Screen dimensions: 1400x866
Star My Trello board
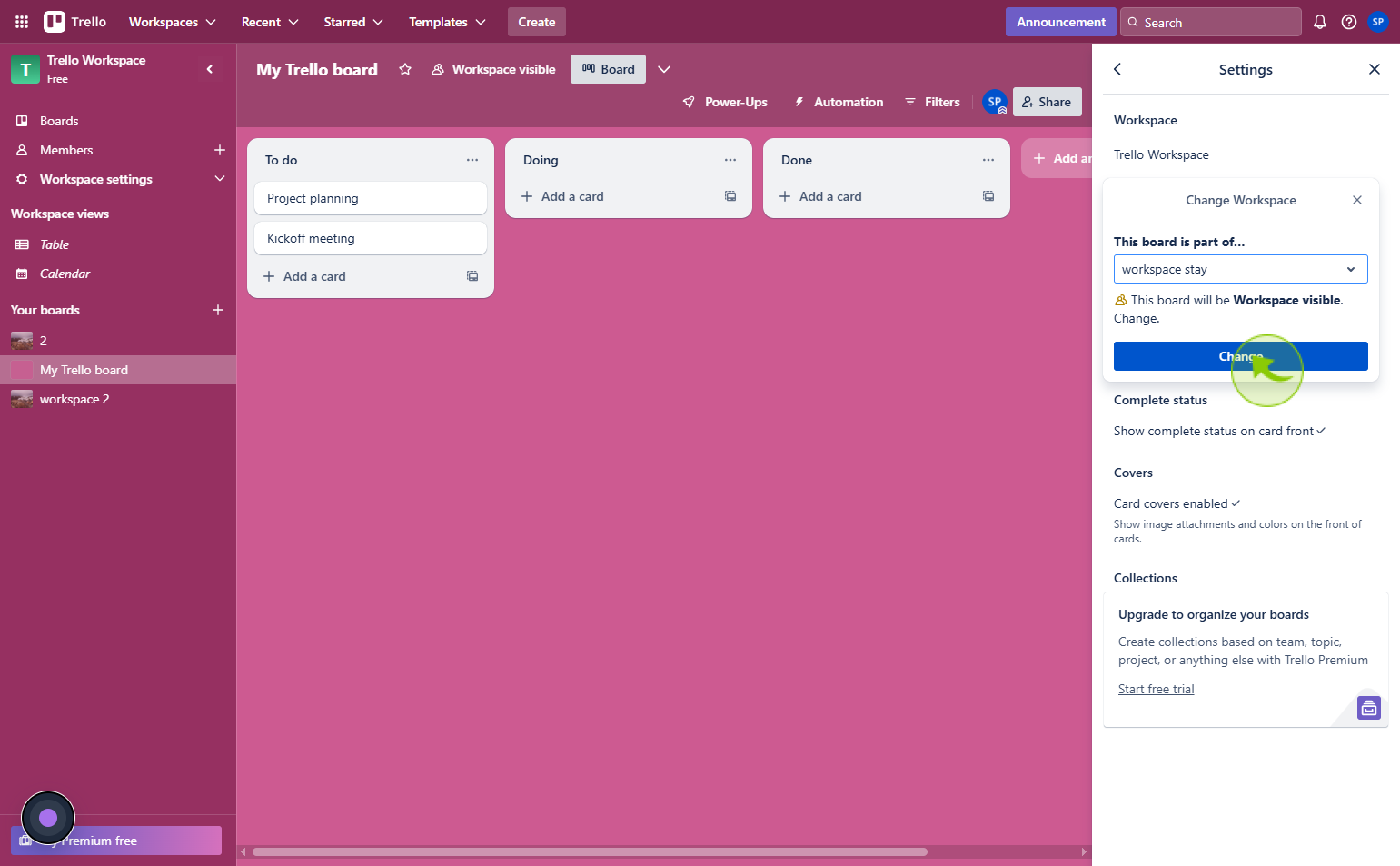(405, 69)
